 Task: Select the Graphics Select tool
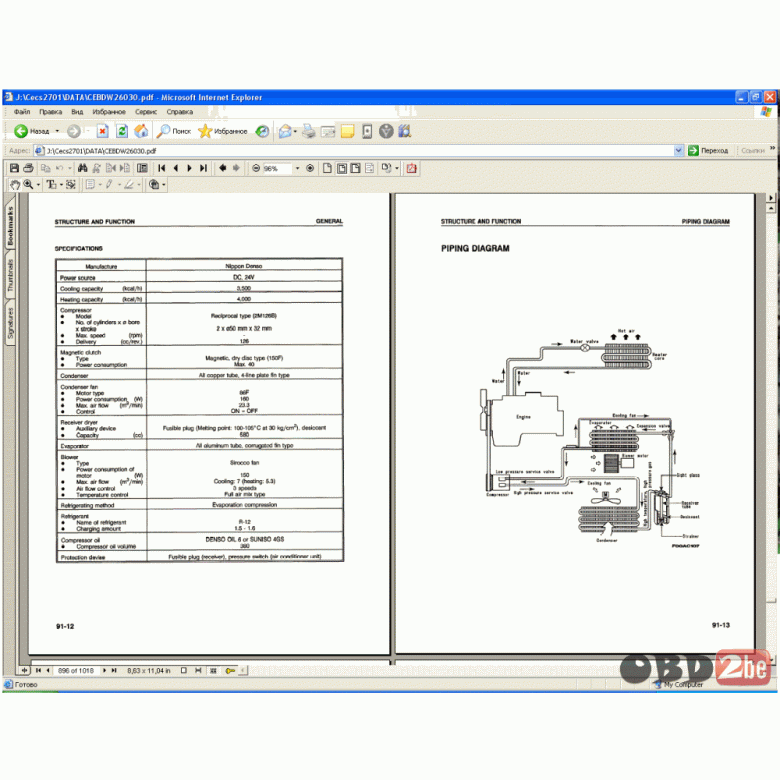[x=71, y=185]
